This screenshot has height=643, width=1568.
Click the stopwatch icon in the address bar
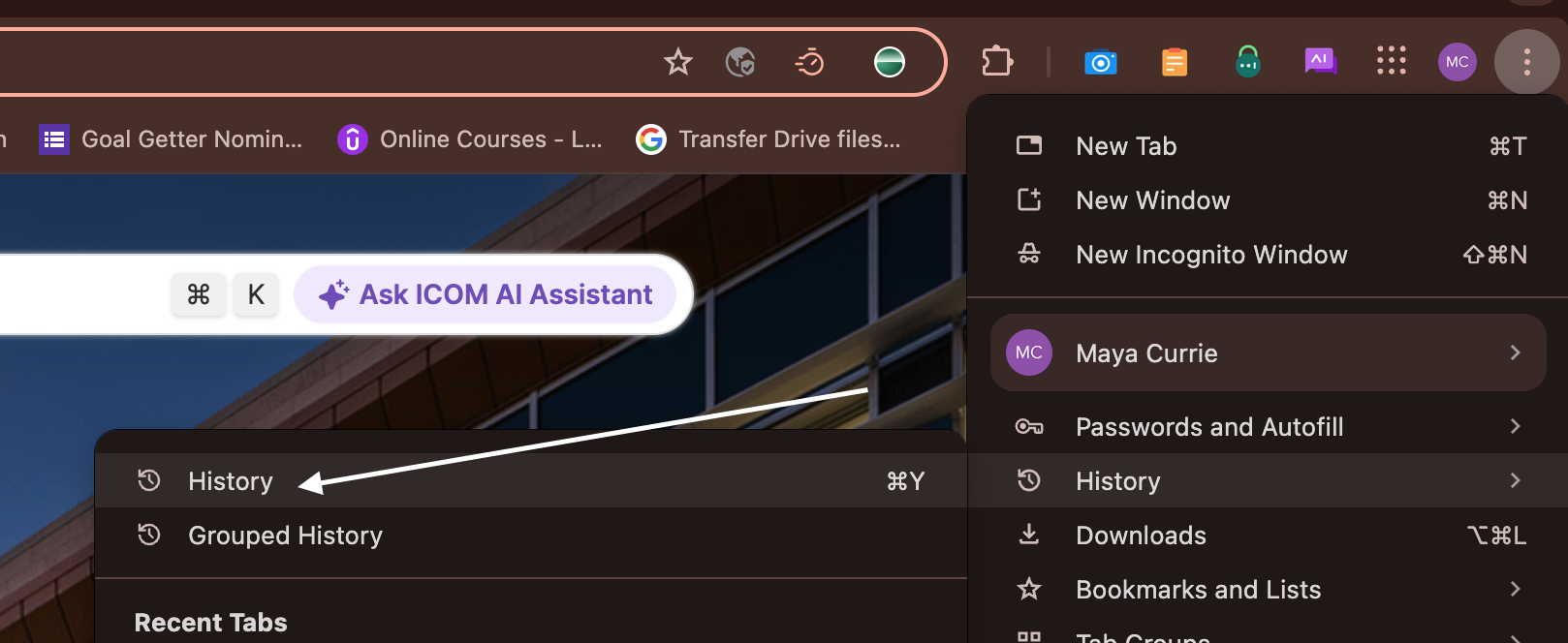809,63
